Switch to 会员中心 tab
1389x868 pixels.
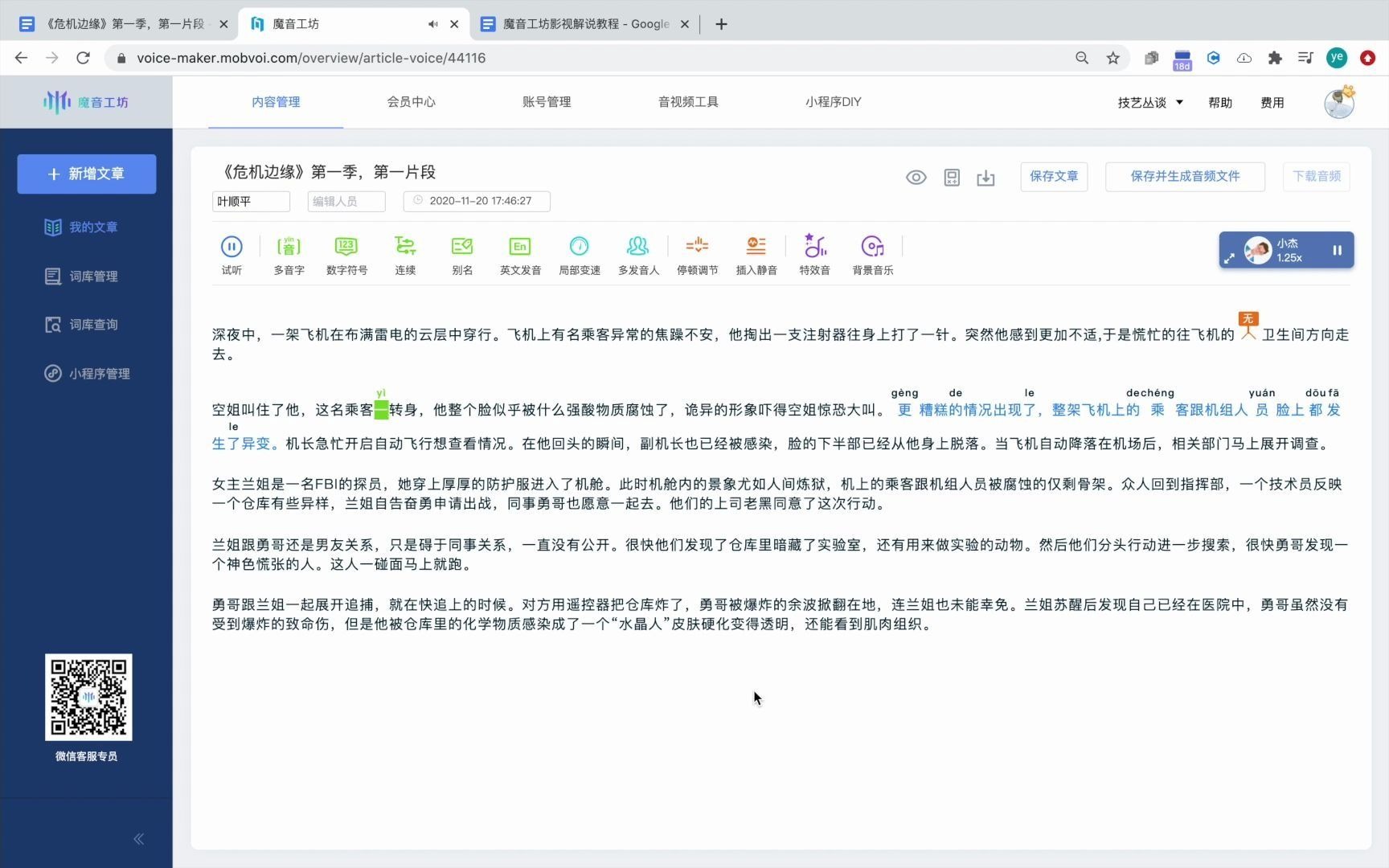point(411,102)
